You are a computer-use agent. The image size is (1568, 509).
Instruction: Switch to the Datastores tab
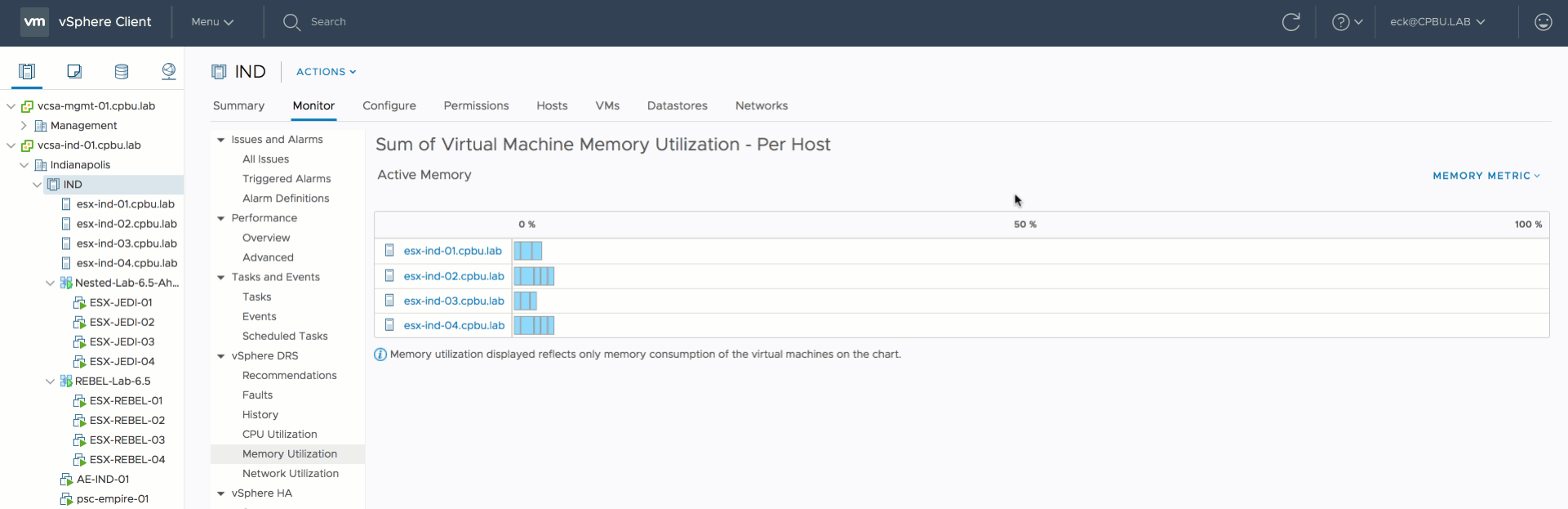[x=677, y=105]
